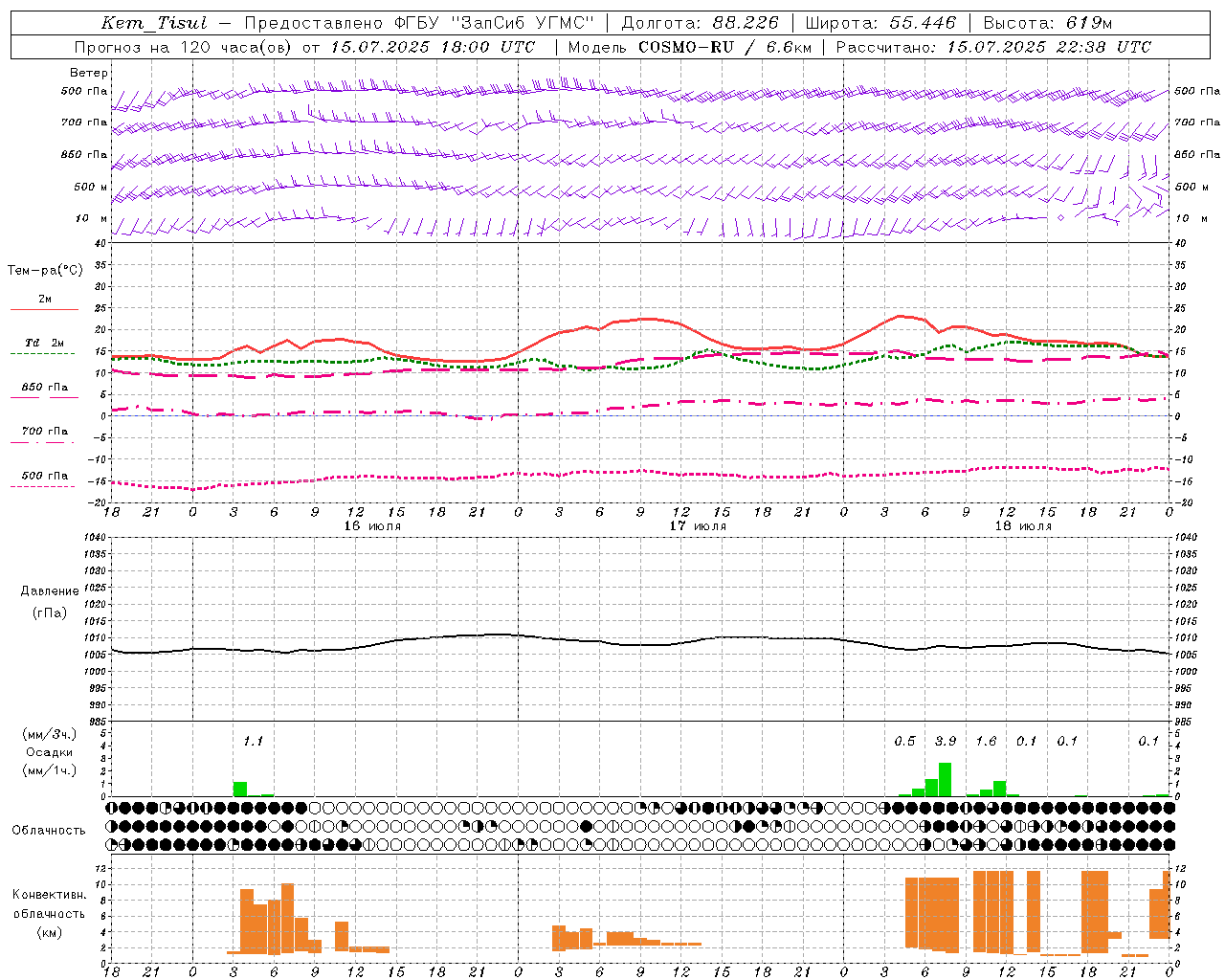Screen dimensions: 1225x980
Task: Click the tallest orange convective bar on 16 июля
Action: click(287, 918)
